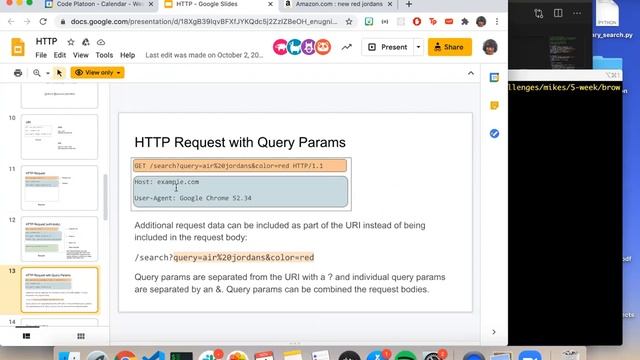Click the zoom magnifier tool
This screenshot has height=360, width=640.
pyautogui.click(x=37, y=73)
